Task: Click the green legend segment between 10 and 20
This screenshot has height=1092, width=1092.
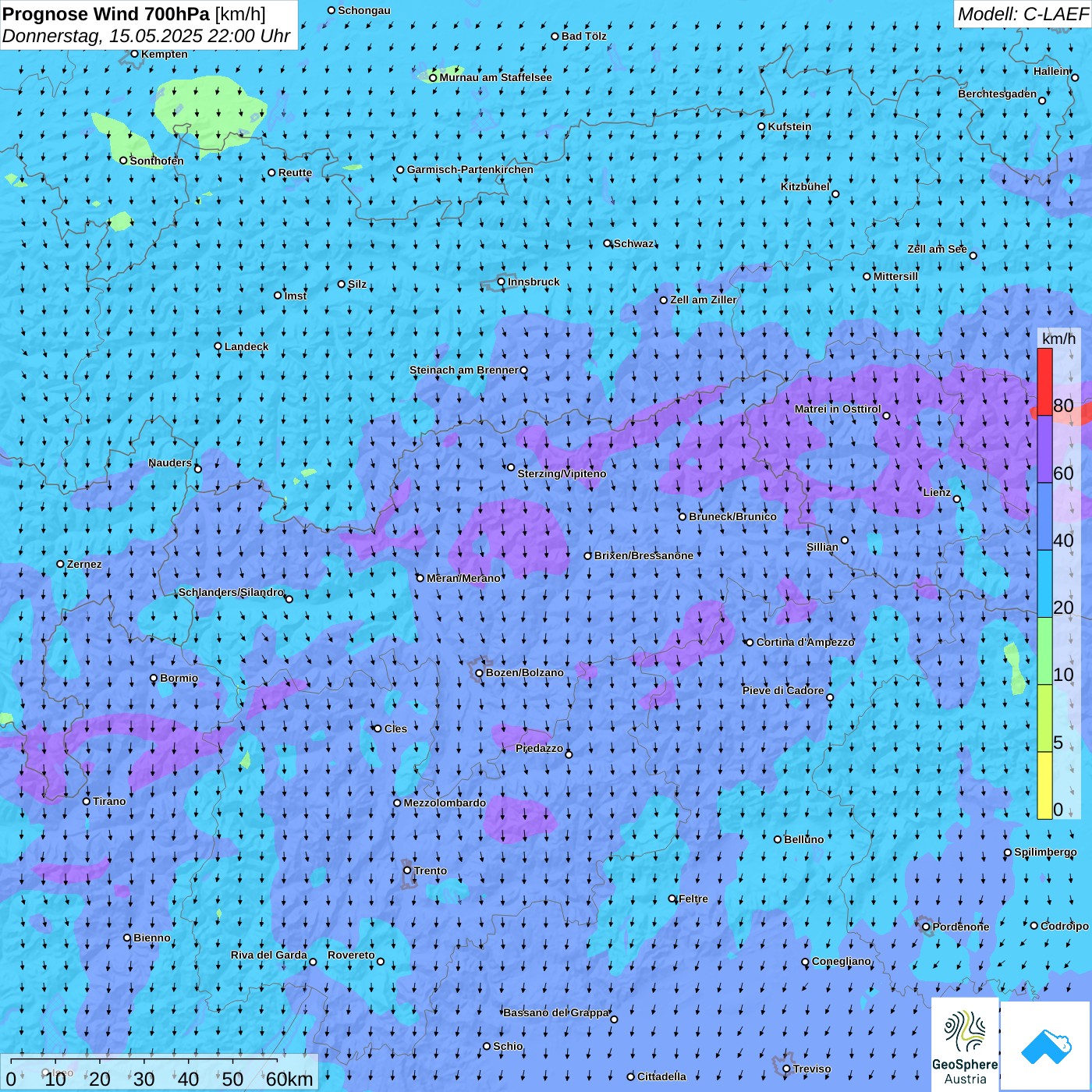Action: [1044, 651]
